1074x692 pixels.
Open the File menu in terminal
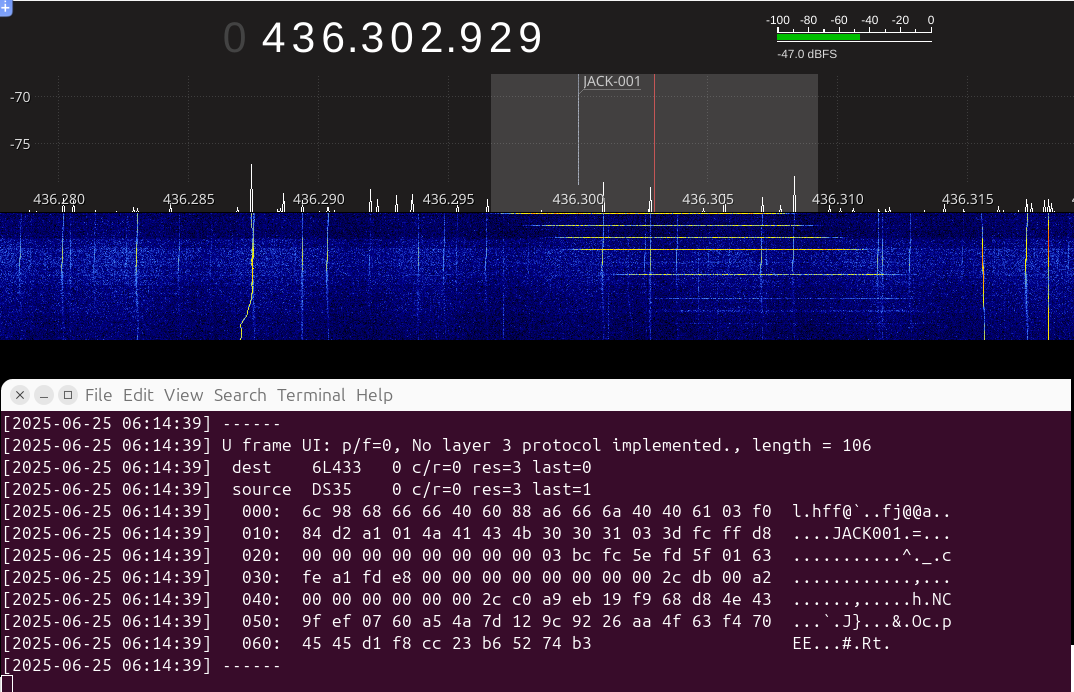pyautogui.click(x=98, y=395)
